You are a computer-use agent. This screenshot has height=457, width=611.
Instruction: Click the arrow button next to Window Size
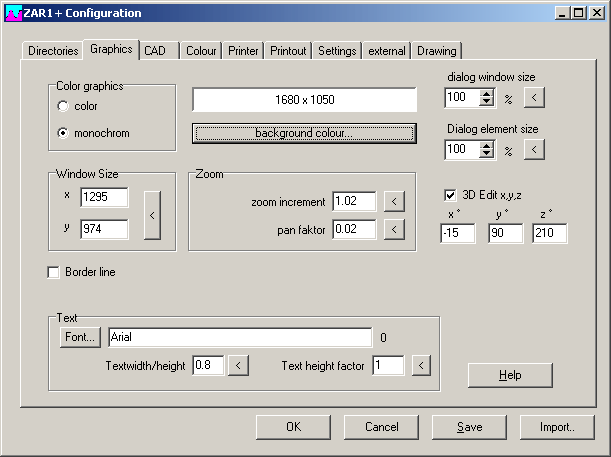tap(153, 214)
